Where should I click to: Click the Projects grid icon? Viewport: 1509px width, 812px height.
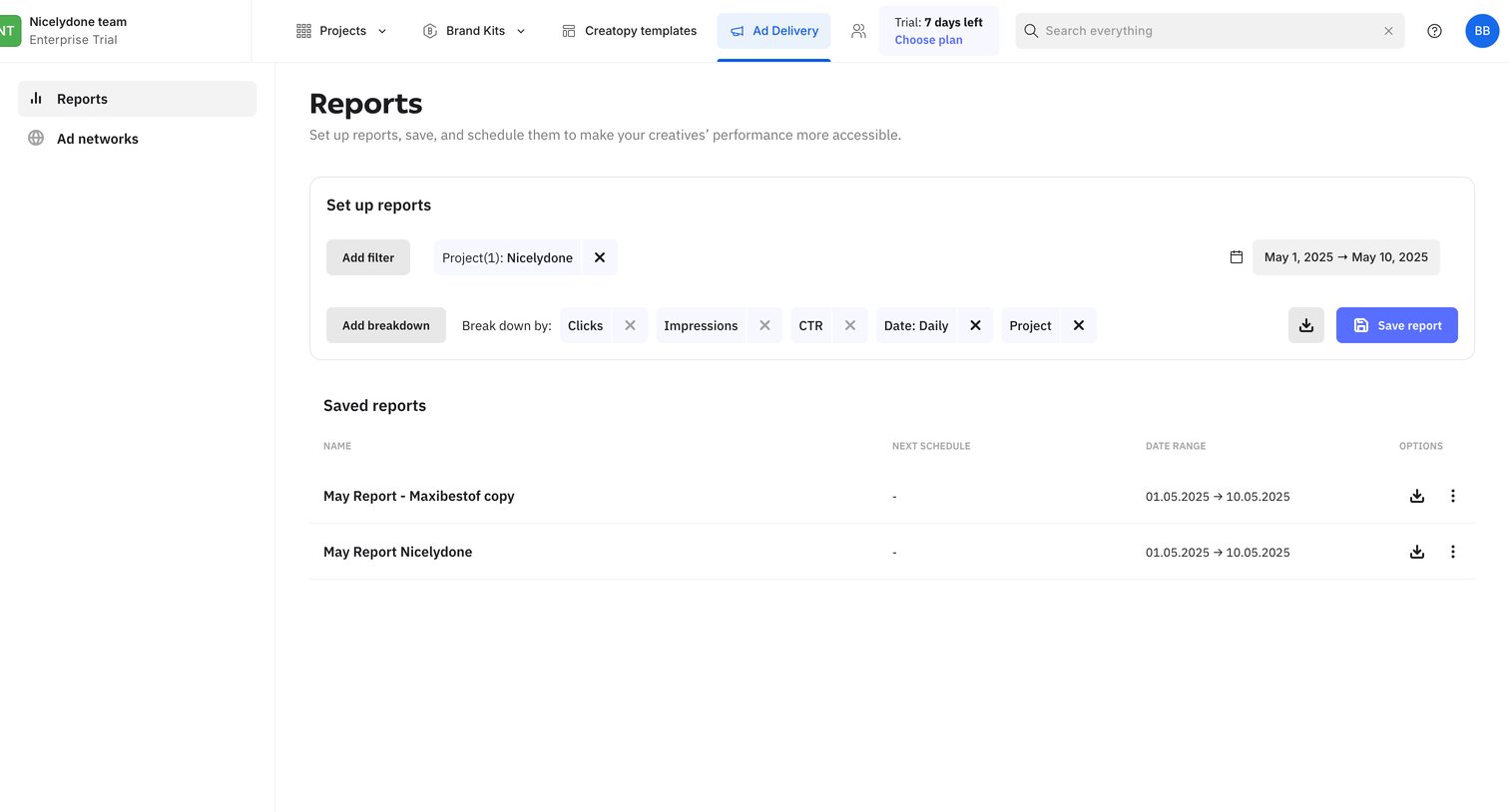pyautogui.click(x=304, y=31)
